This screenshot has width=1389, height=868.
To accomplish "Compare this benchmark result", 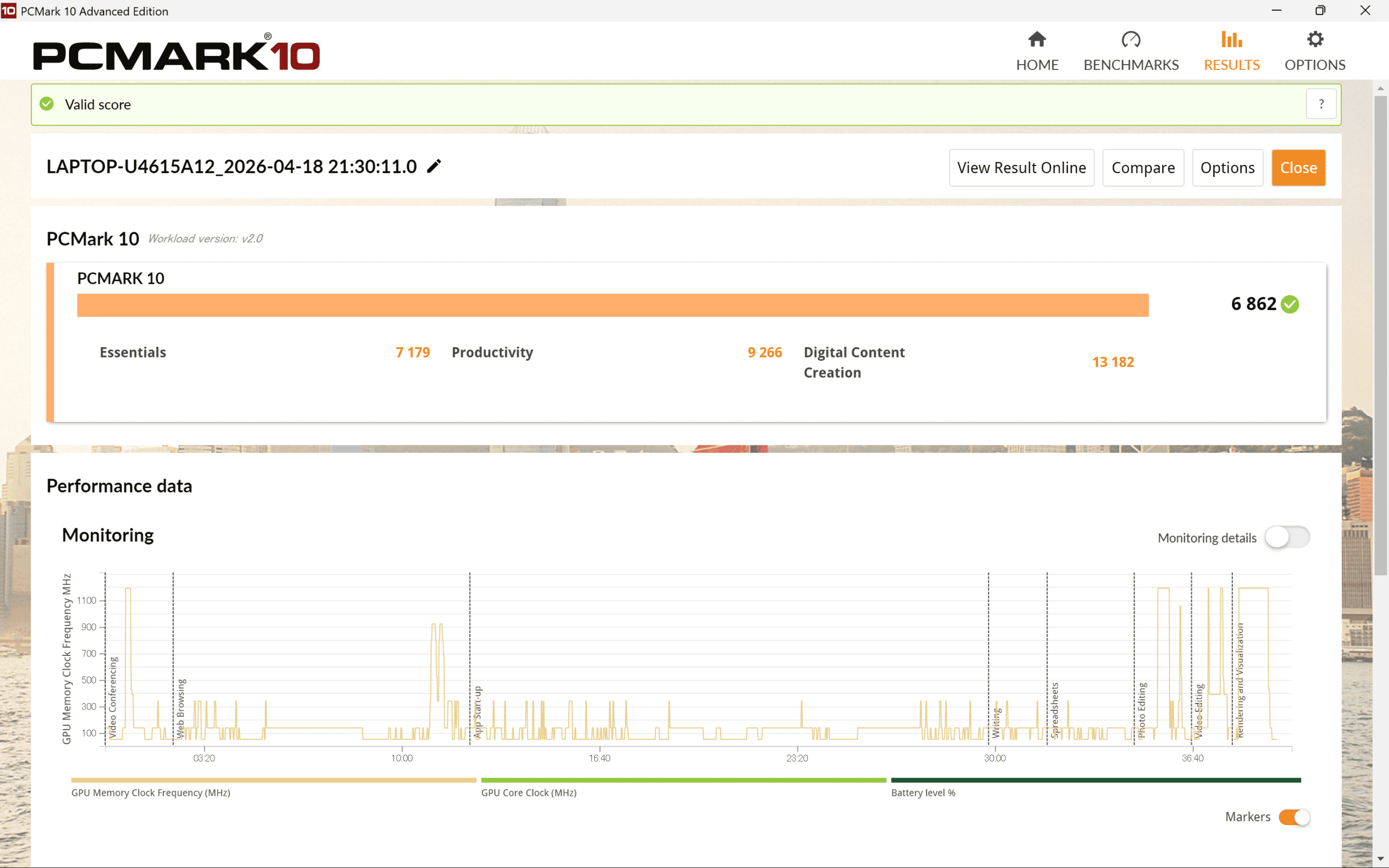I will 1143,168.
